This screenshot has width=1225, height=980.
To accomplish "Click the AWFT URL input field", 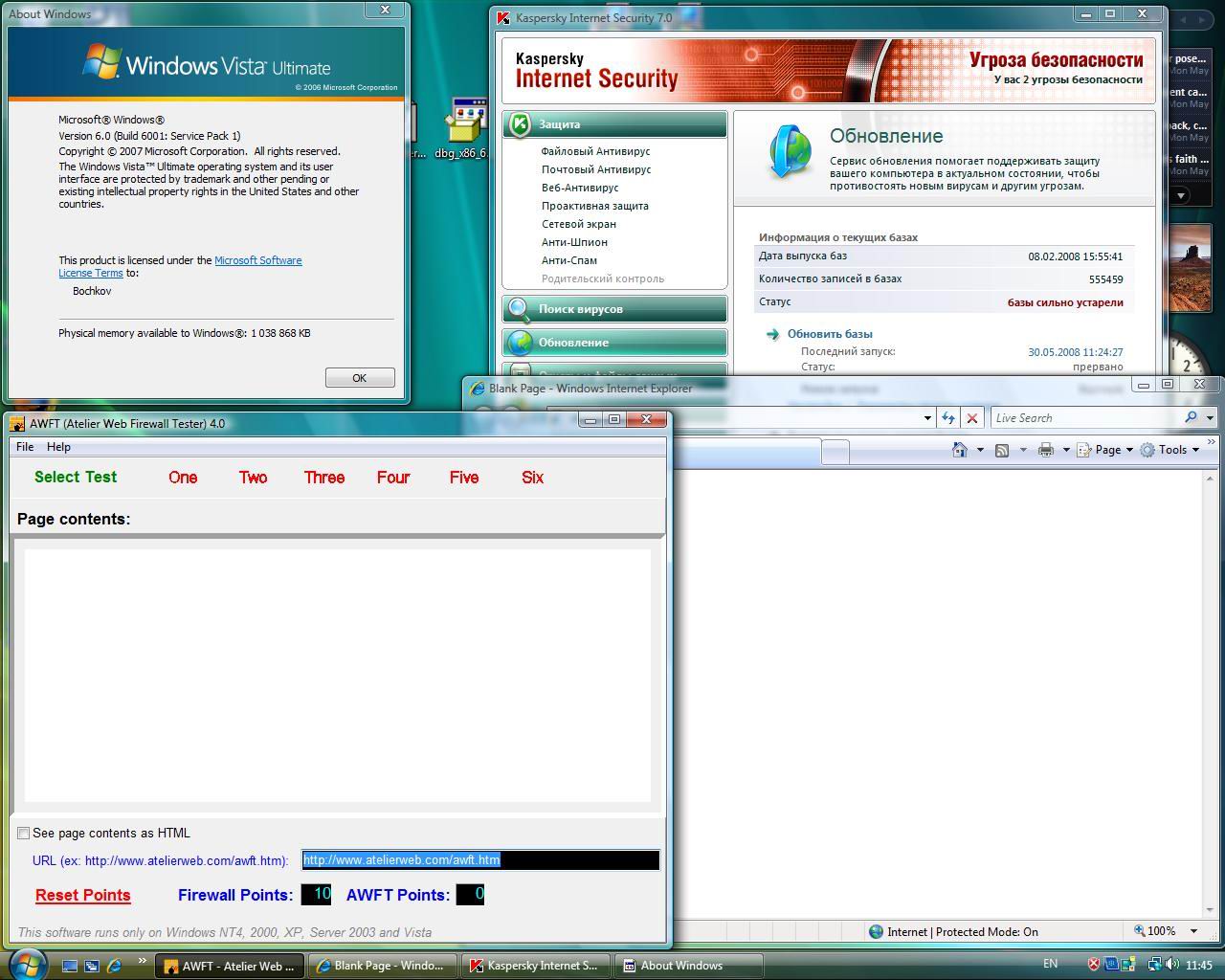I will pos(480,860).
